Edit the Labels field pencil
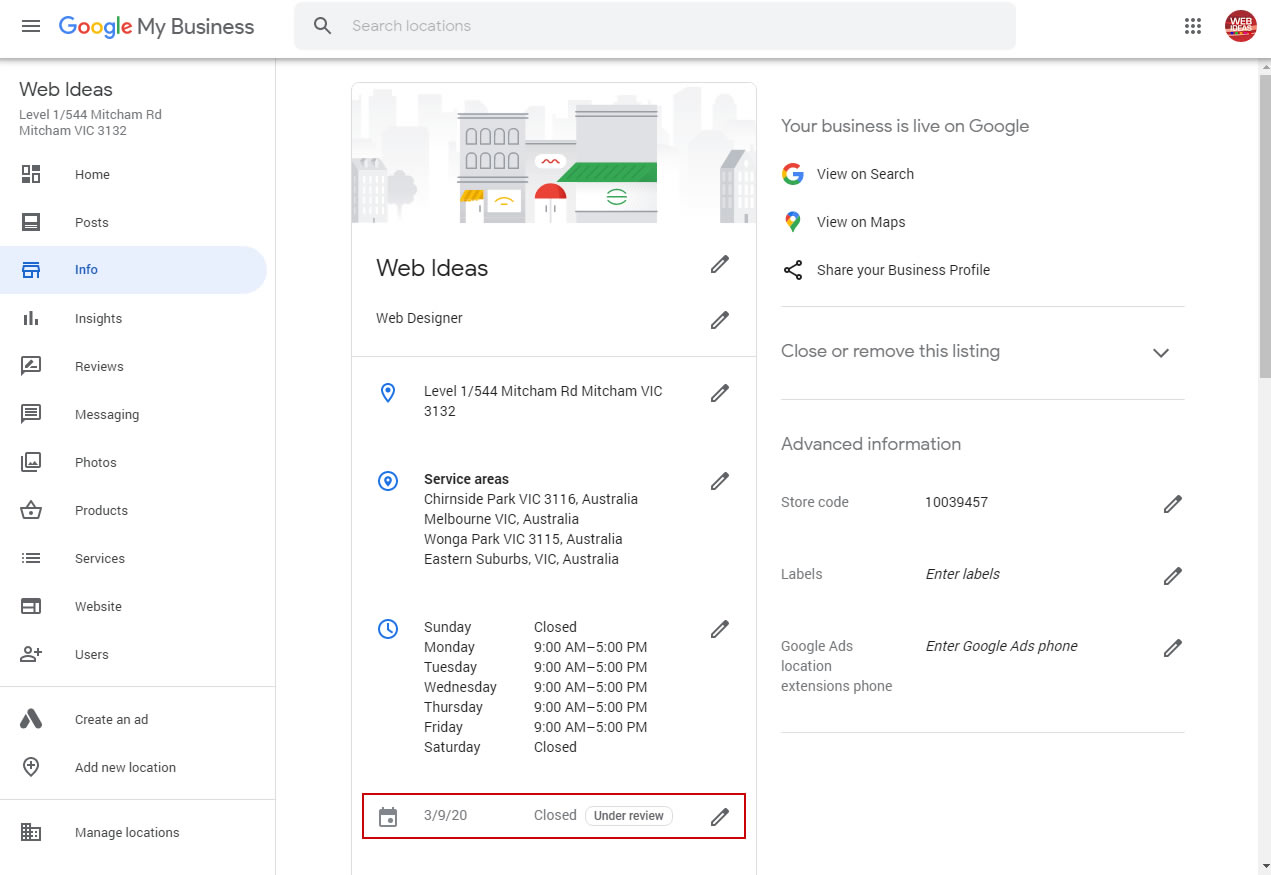 [1173, 576]
